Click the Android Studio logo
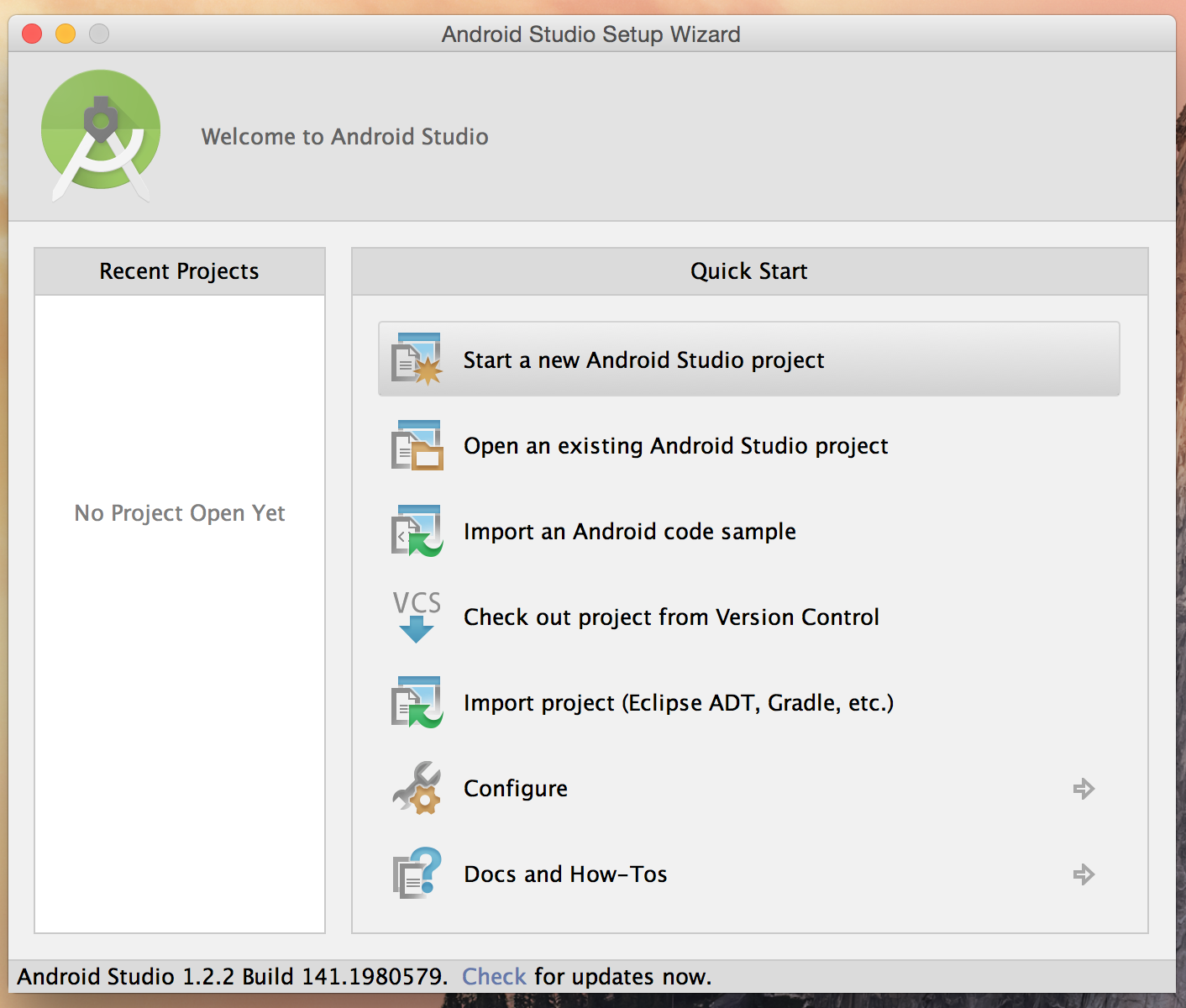1186x1008 pixels. pos(101,135)
